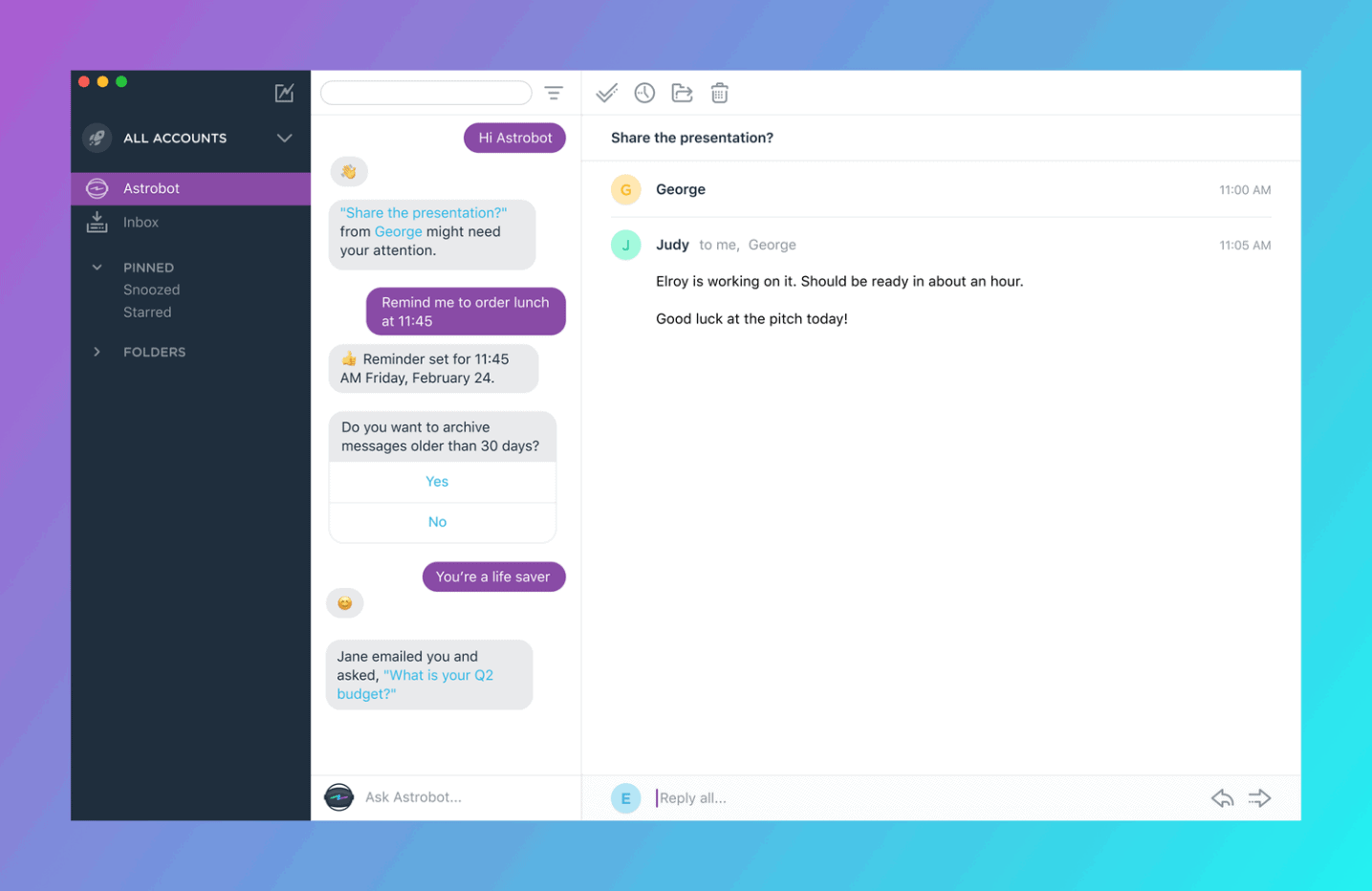Click the forward arrow icon
The image size is (1372, 891).
[1259, 798]
